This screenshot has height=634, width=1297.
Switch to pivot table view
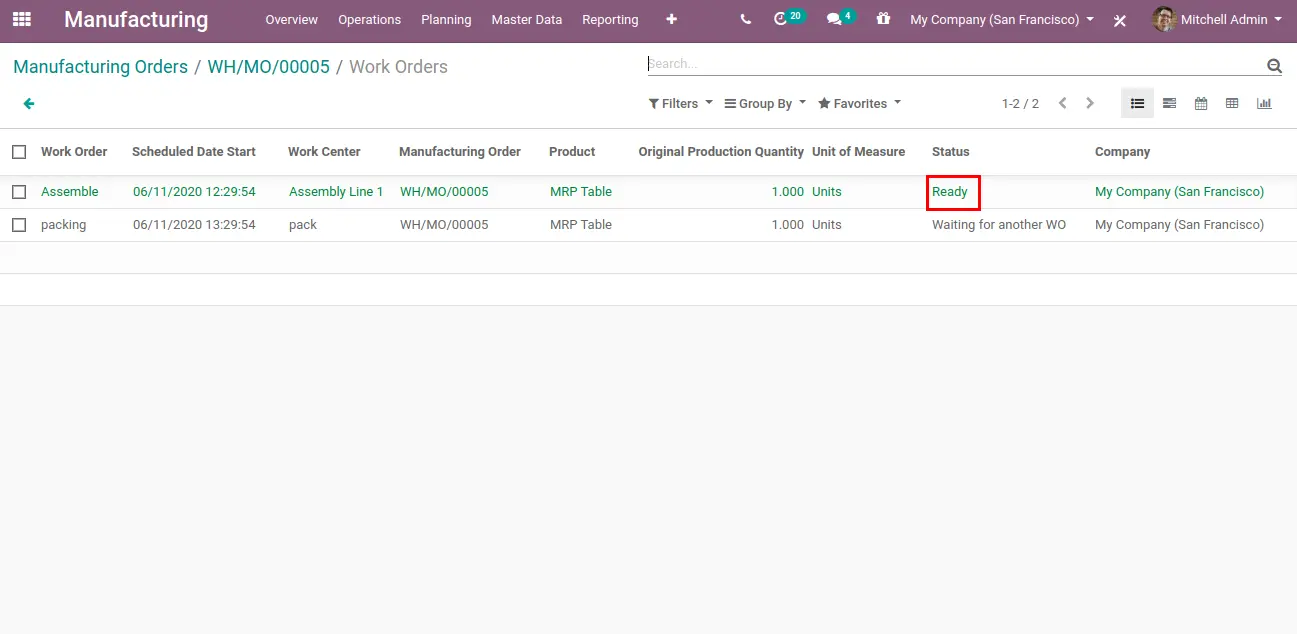pyautogui.click(x=1232, y=103)
